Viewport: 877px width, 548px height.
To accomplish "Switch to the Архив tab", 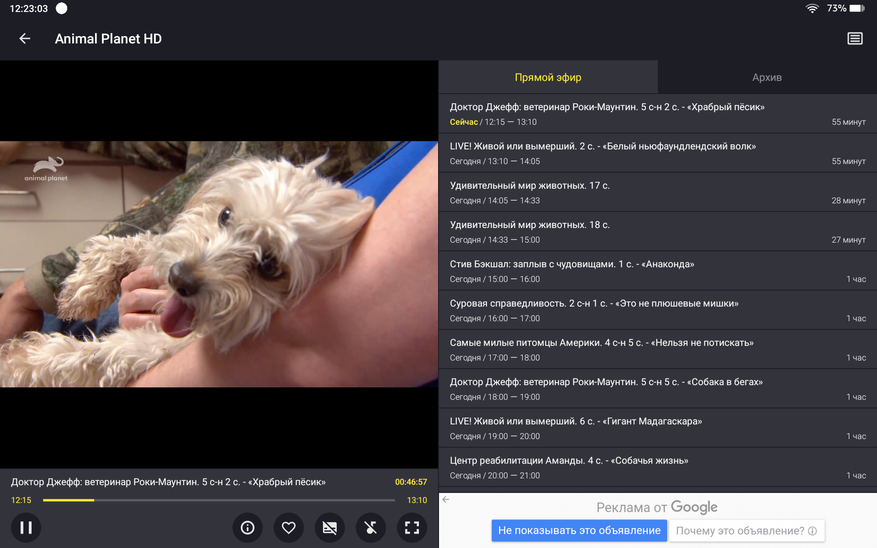I will point(767,77).
